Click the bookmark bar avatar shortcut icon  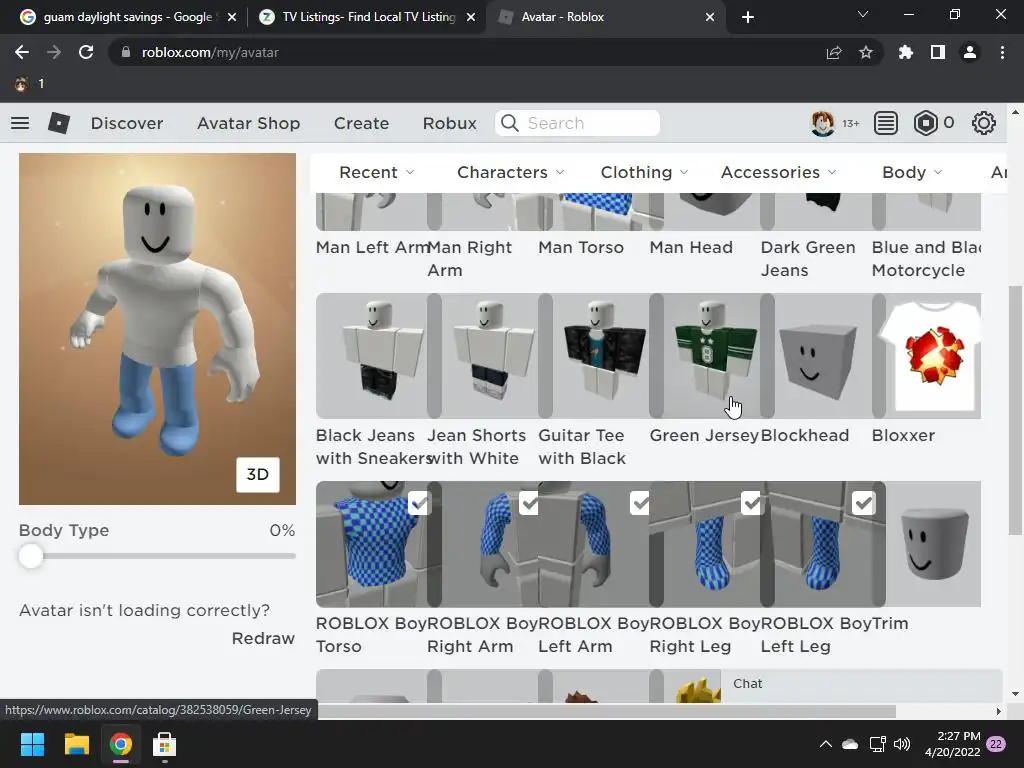(22, 84)
